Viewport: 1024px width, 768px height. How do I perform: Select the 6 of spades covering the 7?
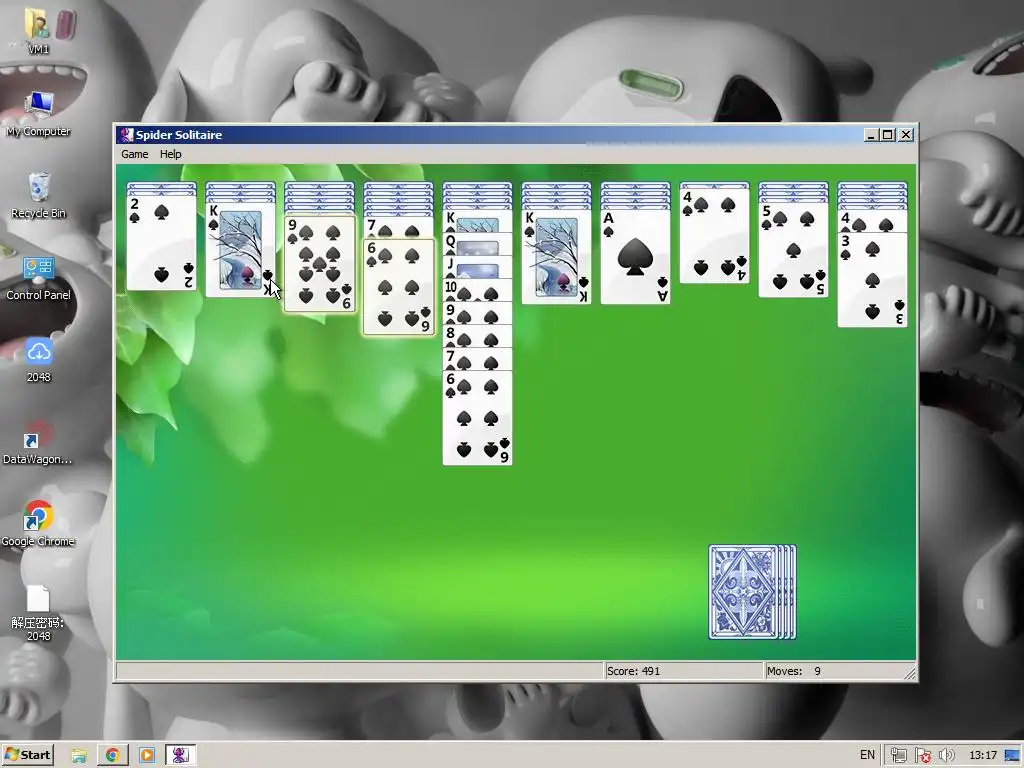[x=399, y=287]
